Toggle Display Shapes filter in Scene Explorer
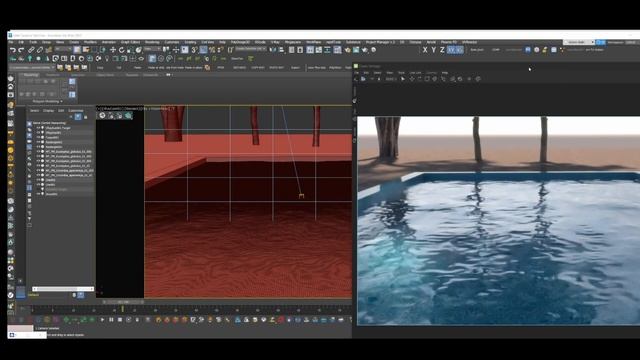 29,129
